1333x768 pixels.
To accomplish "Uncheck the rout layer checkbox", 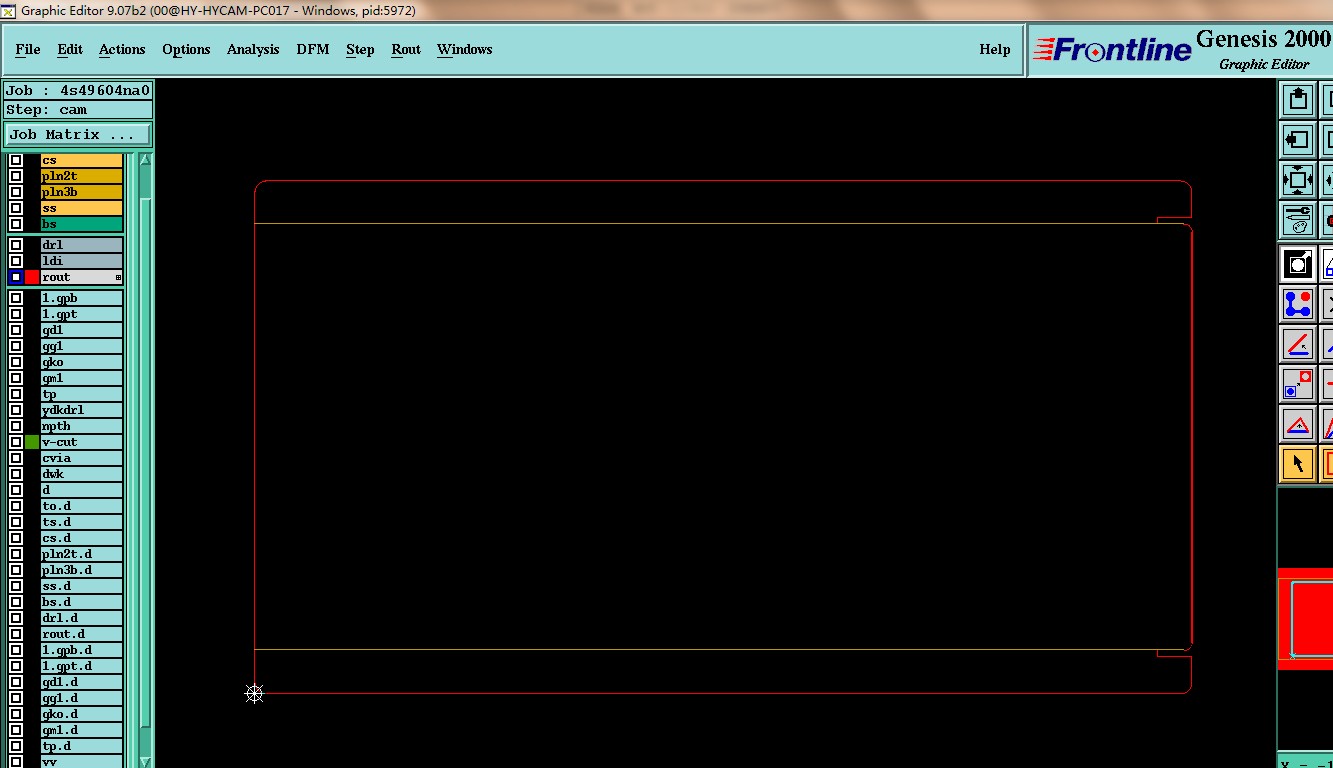I will point(16,277).
